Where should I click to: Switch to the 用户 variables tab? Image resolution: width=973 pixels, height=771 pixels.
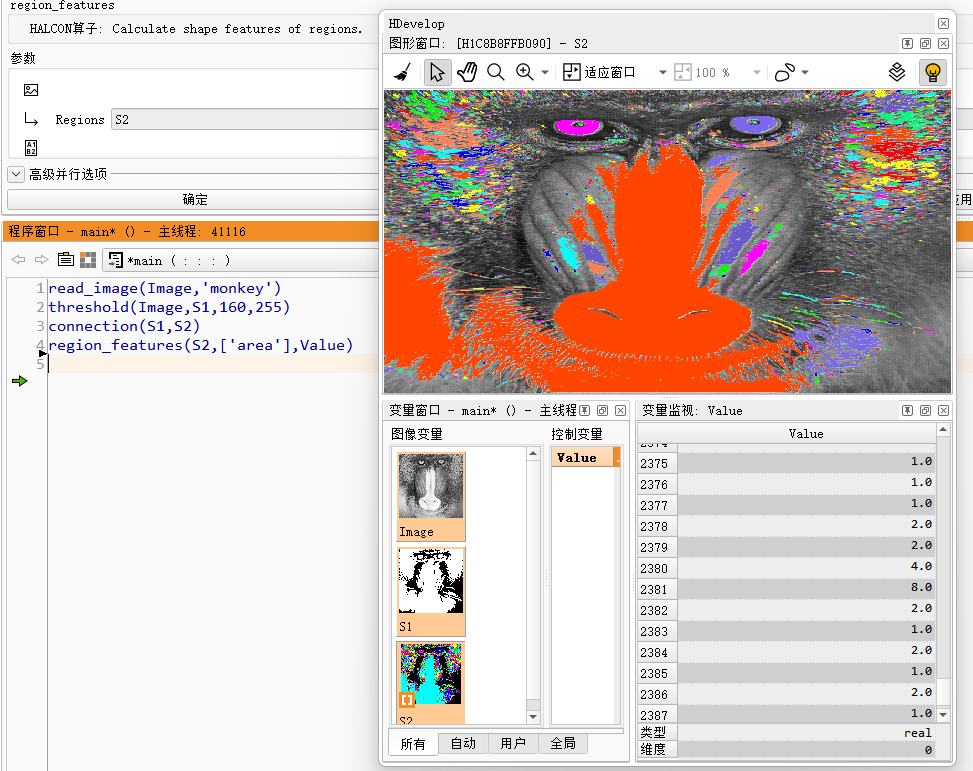[514, 743]
